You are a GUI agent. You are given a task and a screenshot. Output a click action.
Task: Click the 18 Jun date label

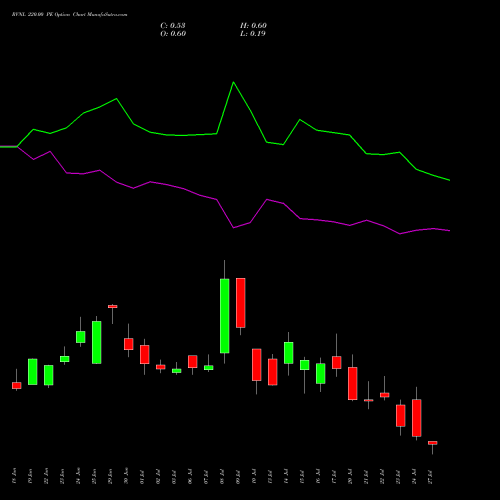coord(14,476)
